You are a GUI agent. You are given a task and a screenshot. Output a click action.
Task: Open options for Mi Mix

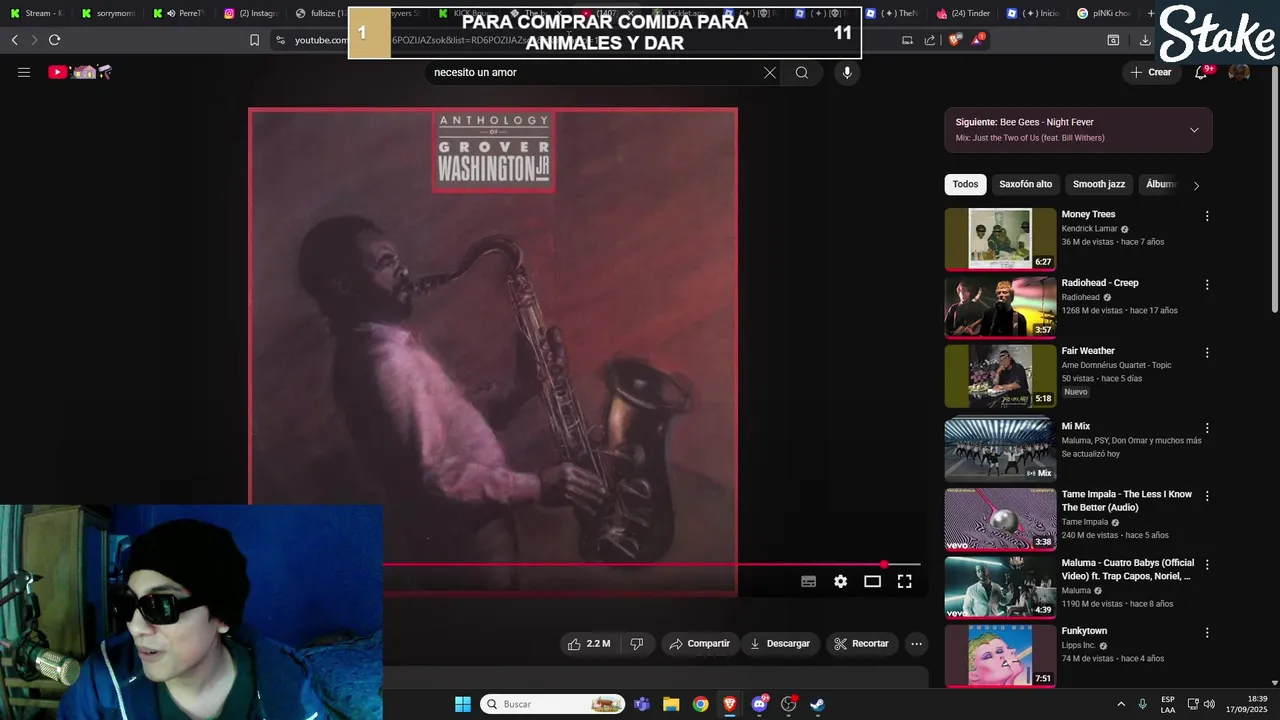tap(1207, 428)
